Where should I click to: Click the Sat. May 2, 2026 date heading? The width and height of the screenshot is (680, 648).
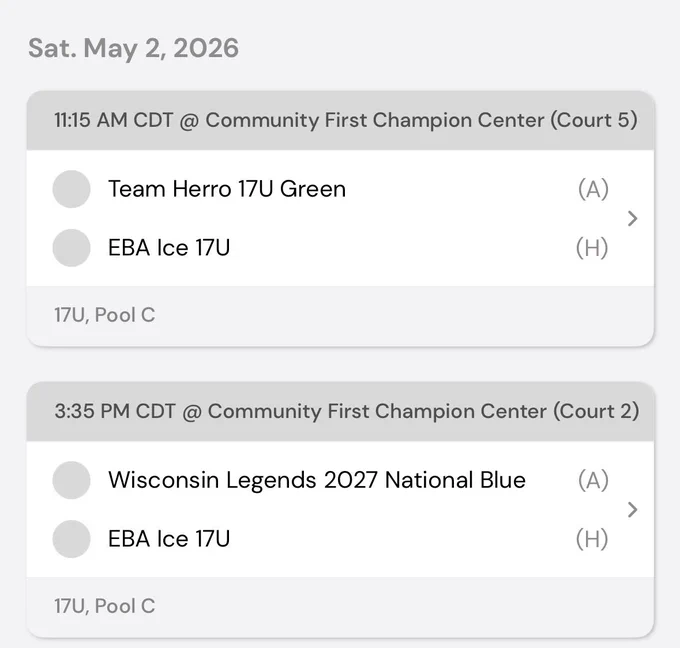(134, 48)
